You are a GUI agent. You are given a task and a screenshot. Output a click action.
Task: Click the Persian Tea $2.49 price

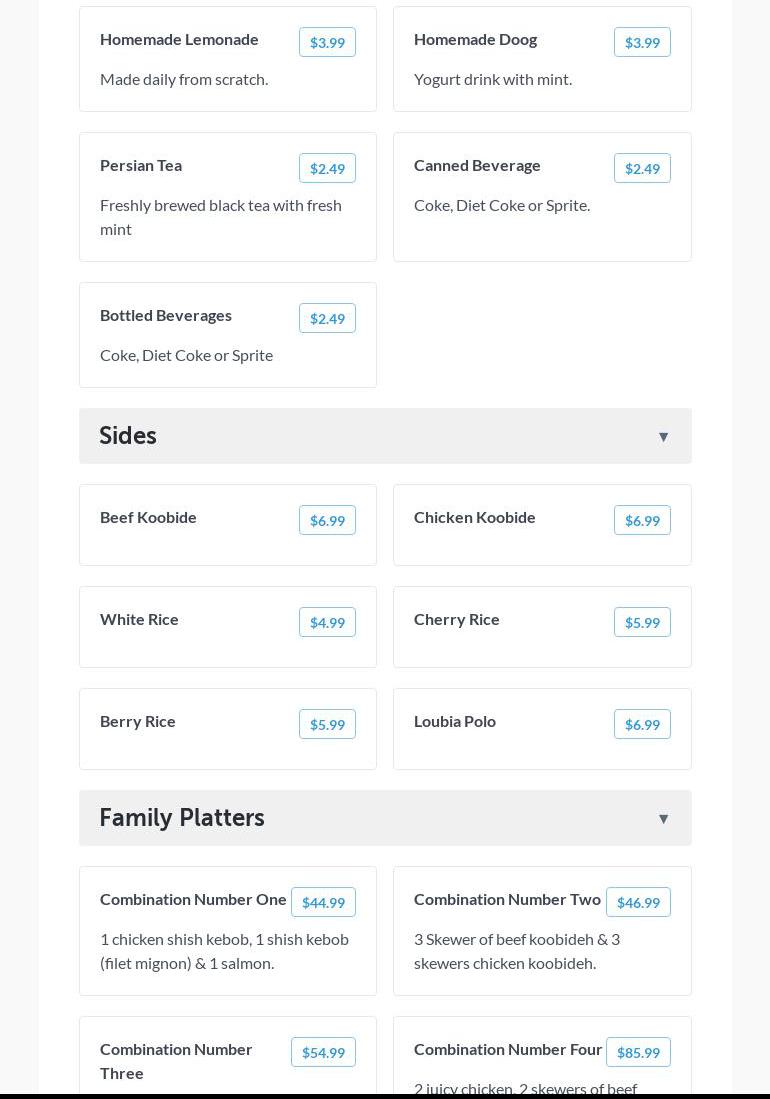click(327, 168)
